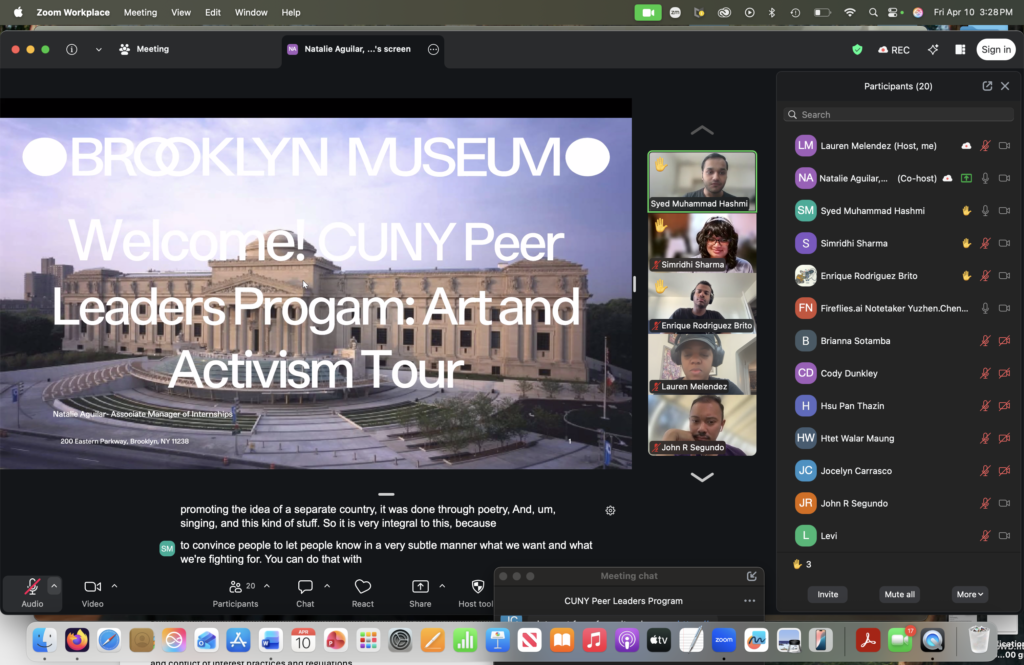Toggle Brianna Sotamba's video icon
The image size is (1024, 665).
click(1004, 340)
